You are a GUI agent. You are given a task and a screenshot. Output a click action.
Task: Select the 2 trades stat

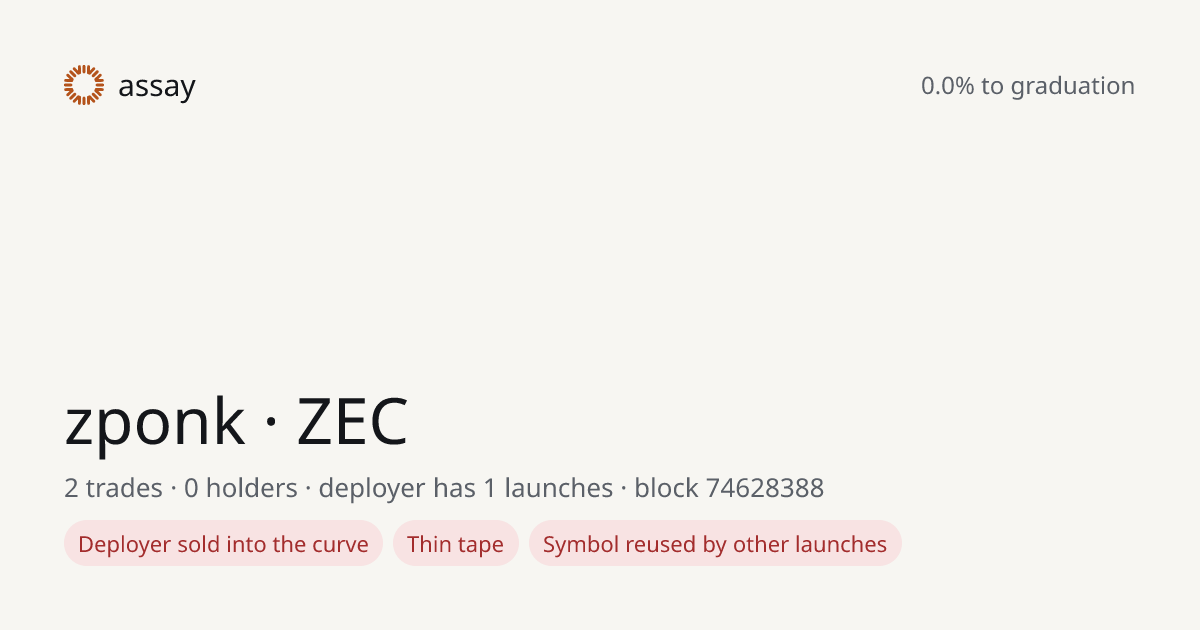[x=113, y=488]
